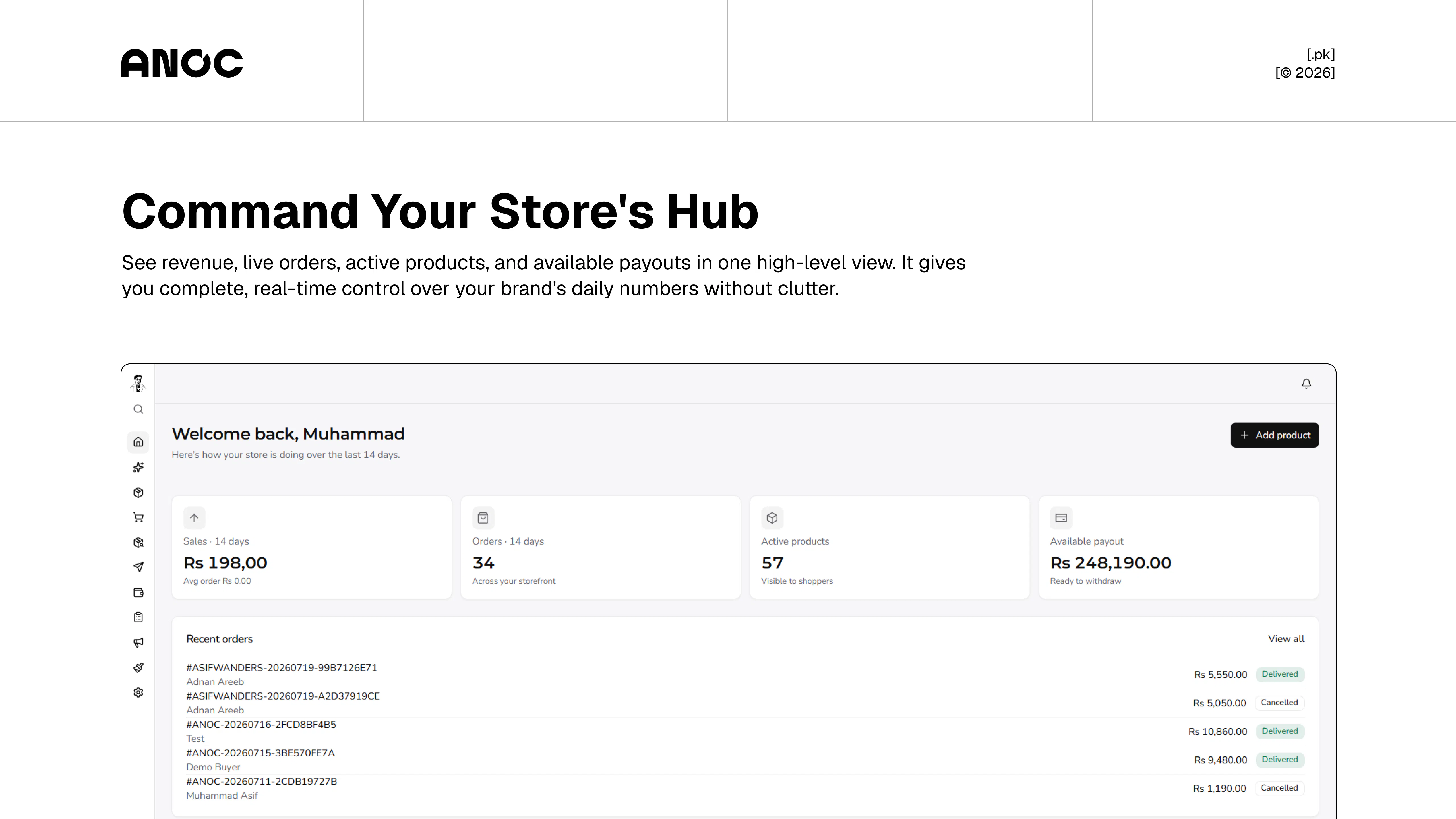Open order #ASIFWANDERS-20260719-A2D37919CE

(283, 696)
